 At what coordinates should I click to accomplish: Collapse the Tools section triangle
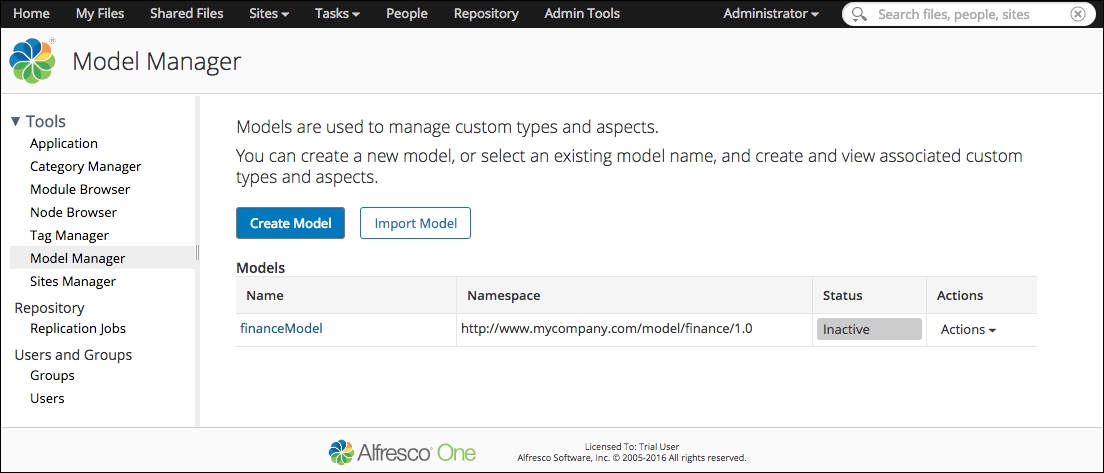point(16,122)
